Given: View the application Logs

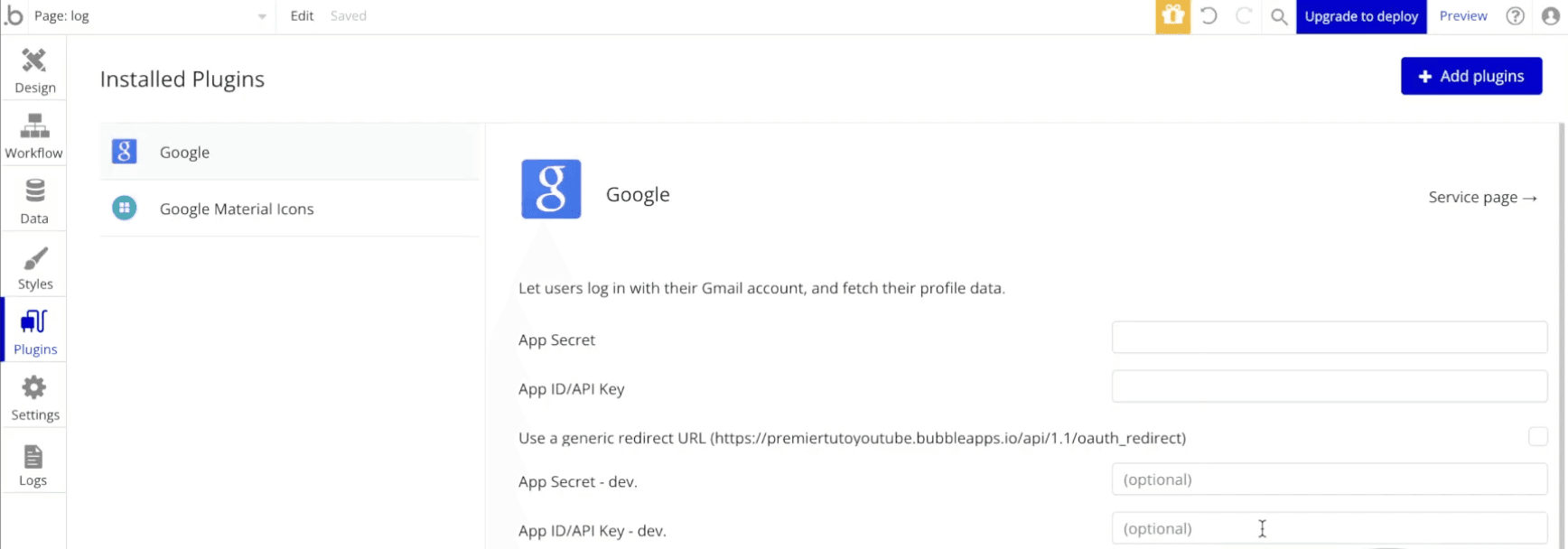Looking at the screenshot, I should click(x=34, y=461).
